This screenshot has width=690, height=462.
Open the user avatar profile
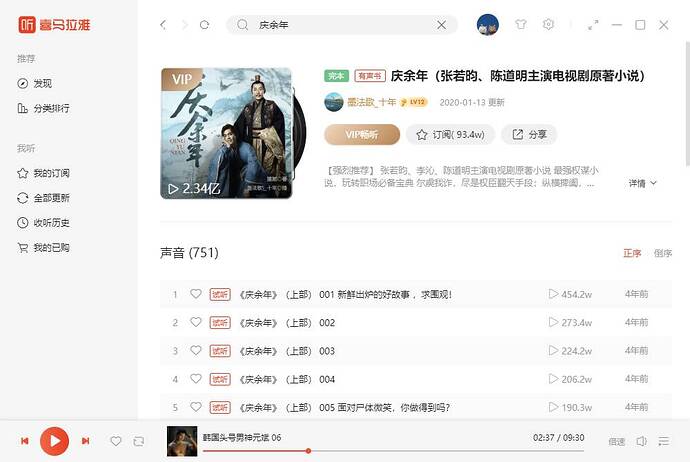click(x=488, y=25)
